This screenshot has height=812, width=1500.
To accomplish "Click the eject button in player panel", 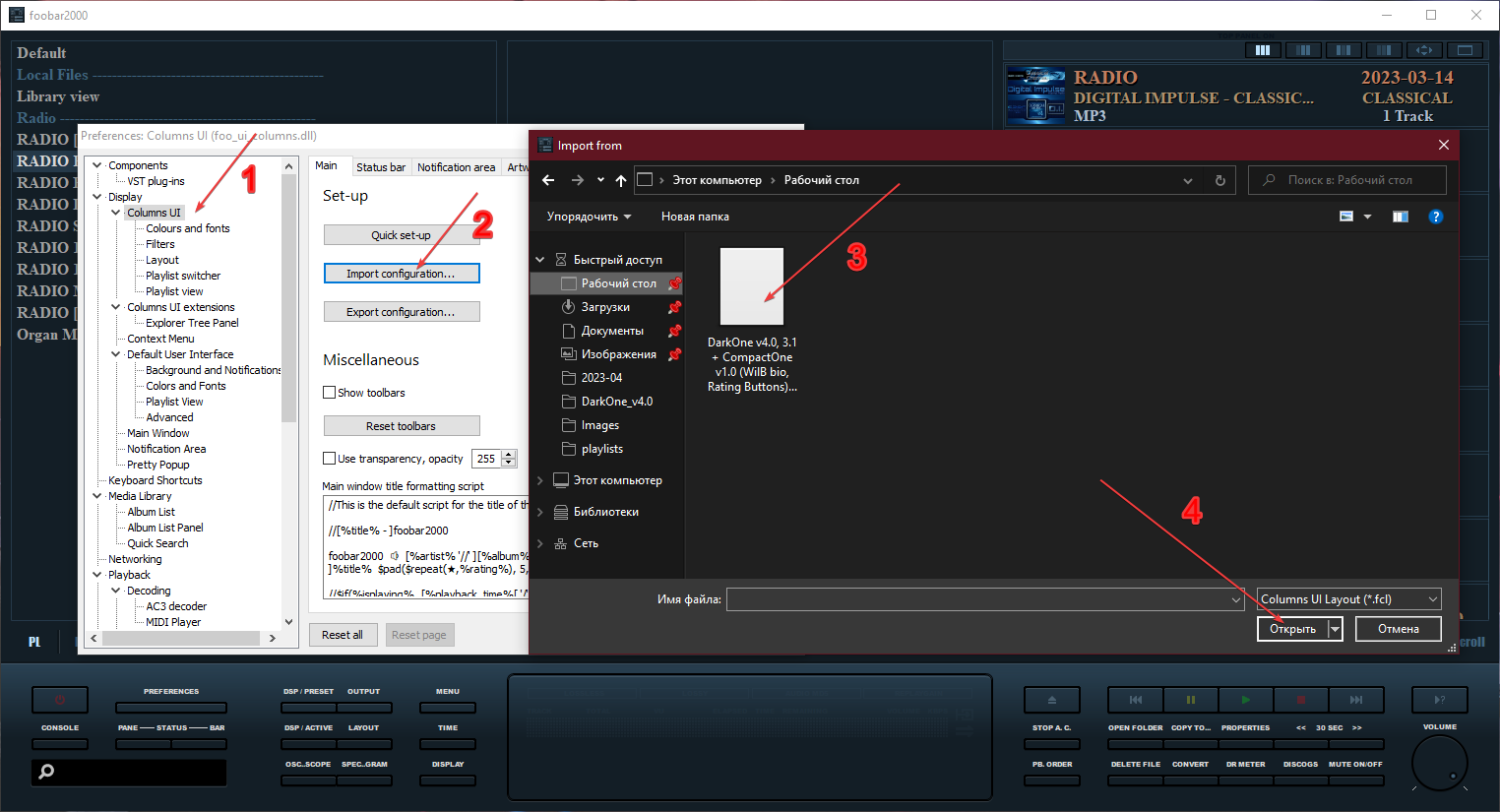I will pyautogui.click(x=1051, y=700).
